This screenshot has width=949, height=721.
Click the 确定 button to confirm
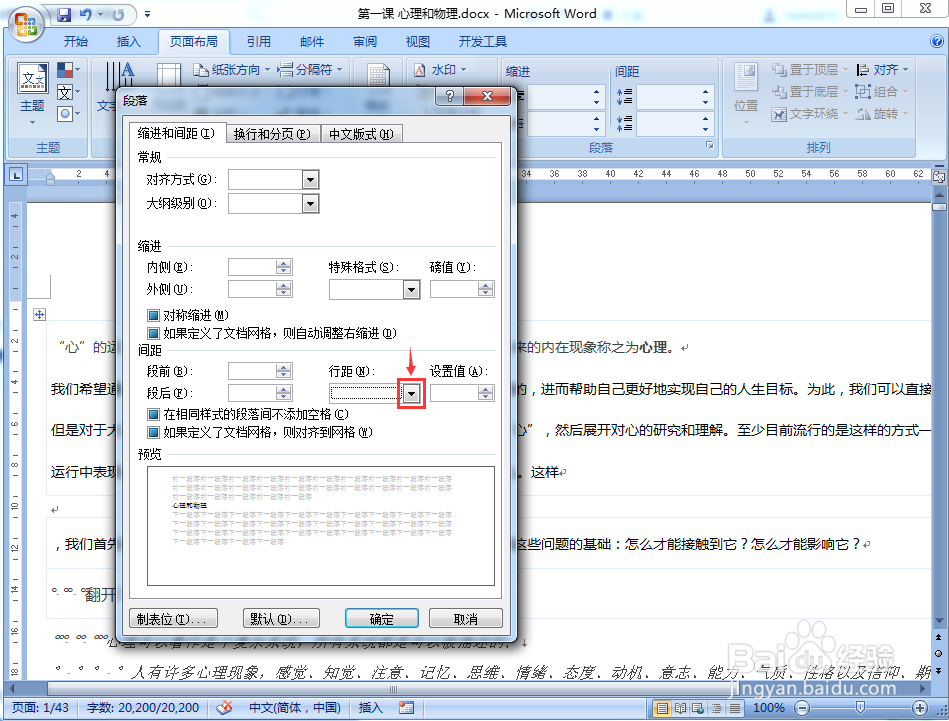[x=381, y=620]
